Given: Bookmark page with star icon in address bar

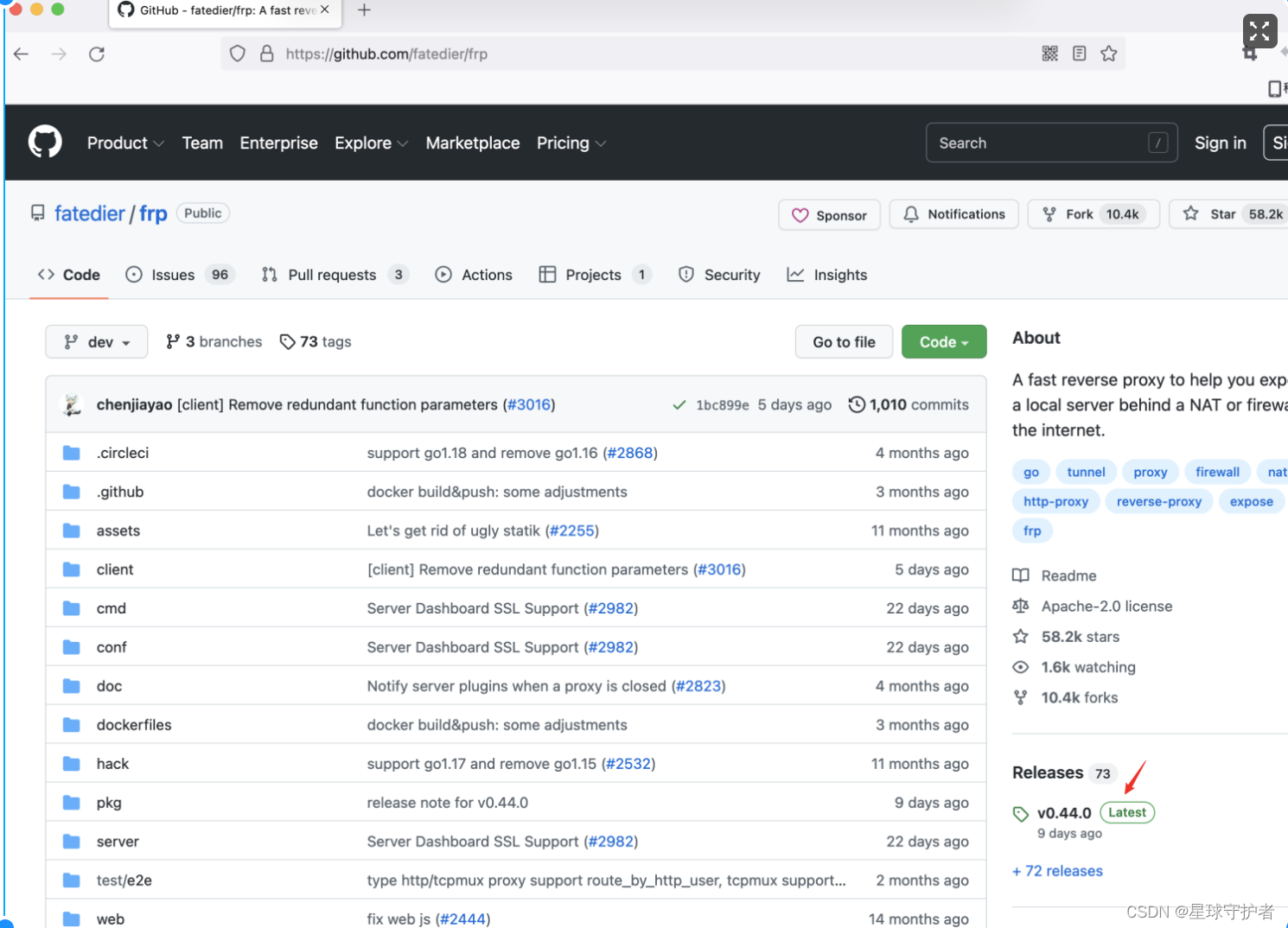Looking at the screenshot, I should click(x=1109, y=54).
